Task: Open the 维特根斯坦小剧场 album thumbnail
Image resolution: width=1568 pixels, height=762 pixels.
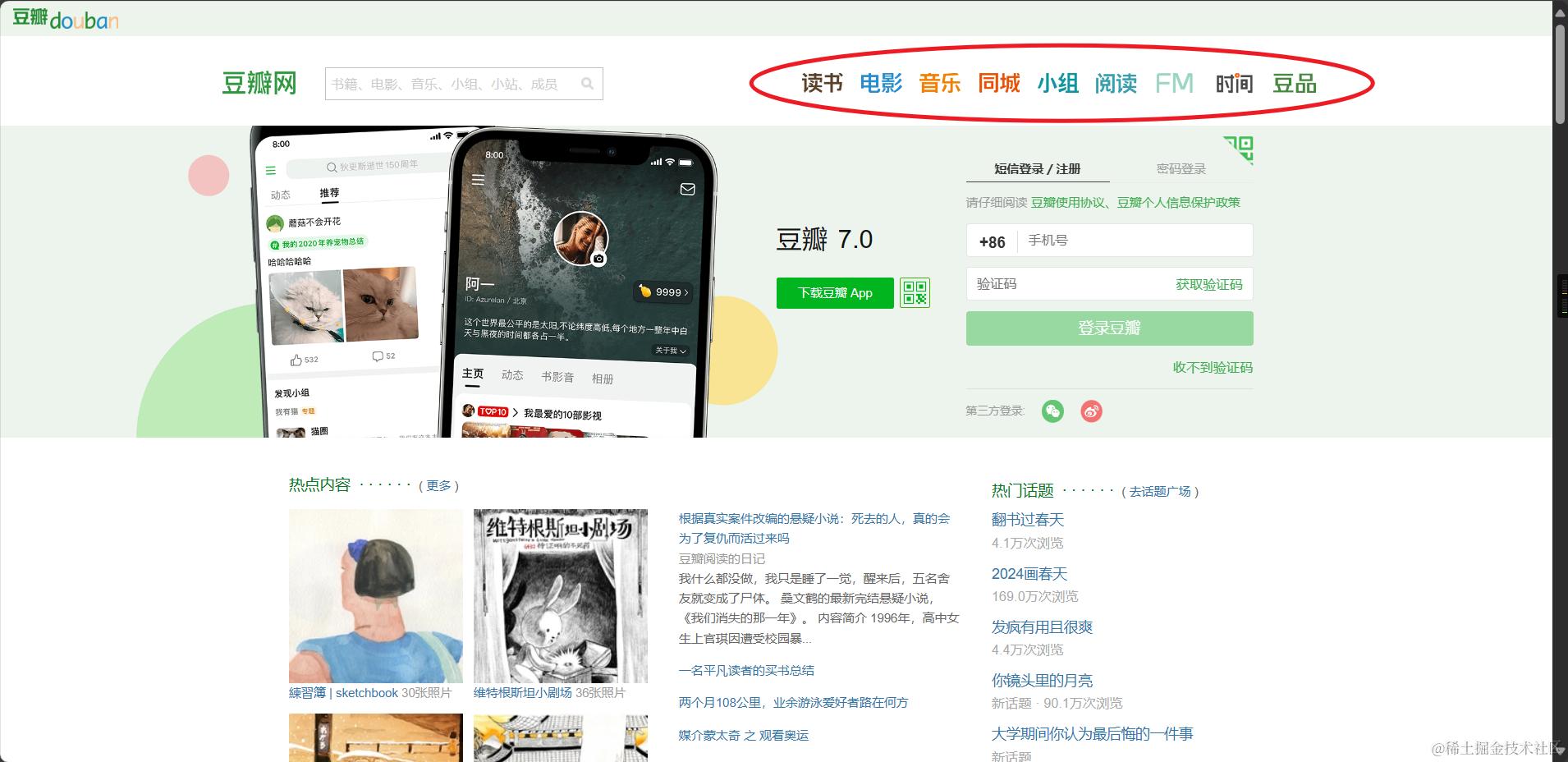Action: pyautogui.click(x=561, y=596)
